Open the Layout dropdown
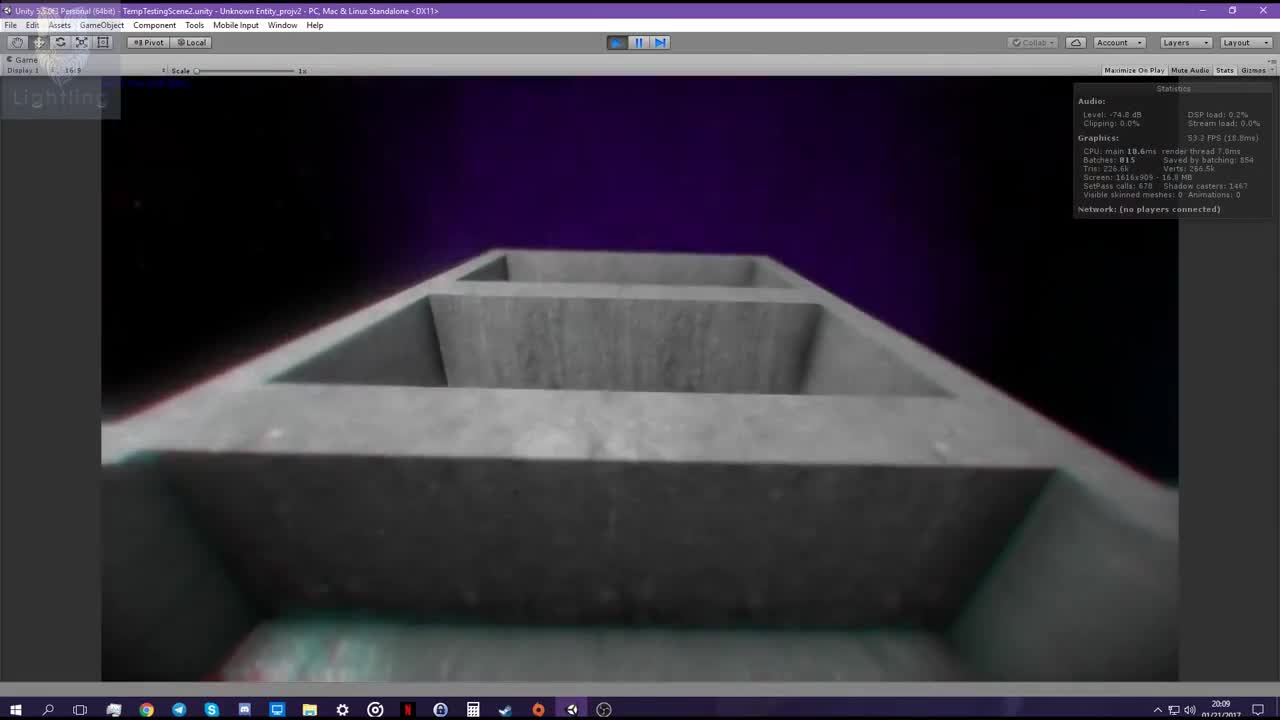This screenshot has width=1280, height=720. (x=1243, y=42)
